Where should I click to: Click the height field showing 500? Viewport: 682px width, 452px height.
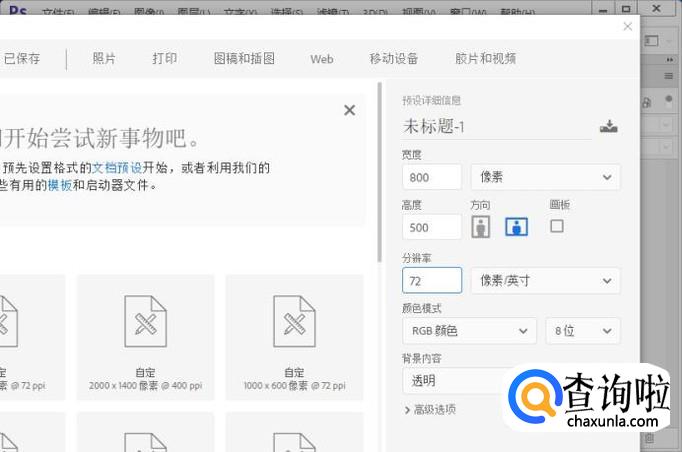pos(432,227)
